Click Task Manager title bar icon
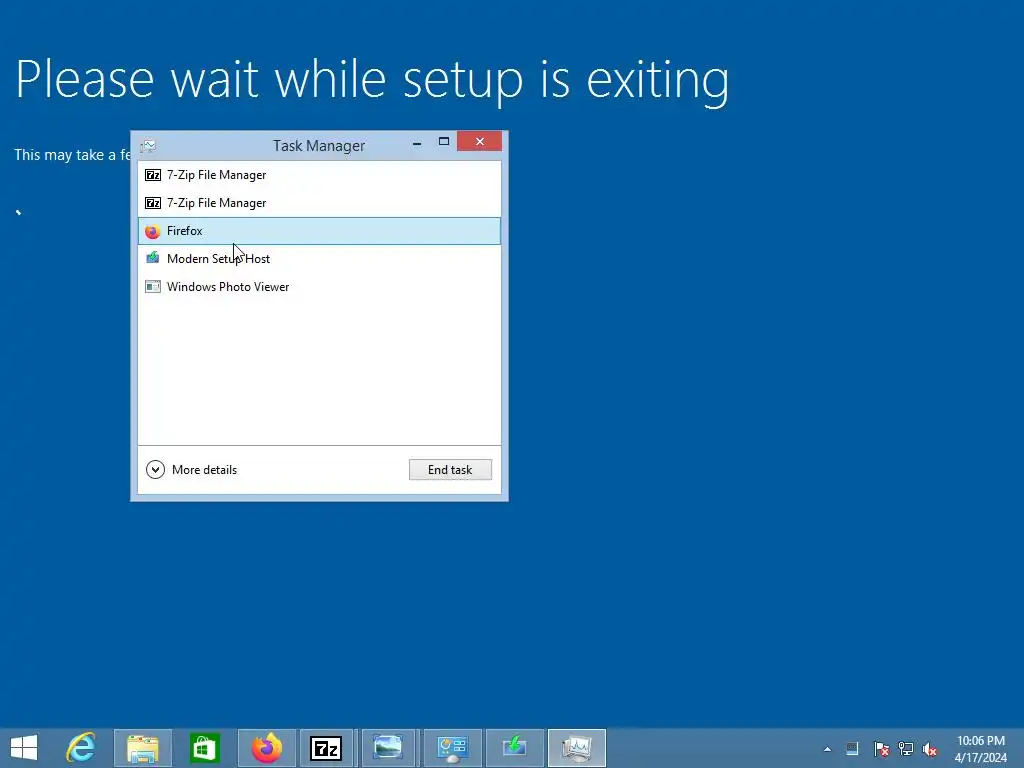Image resolution: width=1024 pixels, height=768 pixels. [x=148, y=146]
